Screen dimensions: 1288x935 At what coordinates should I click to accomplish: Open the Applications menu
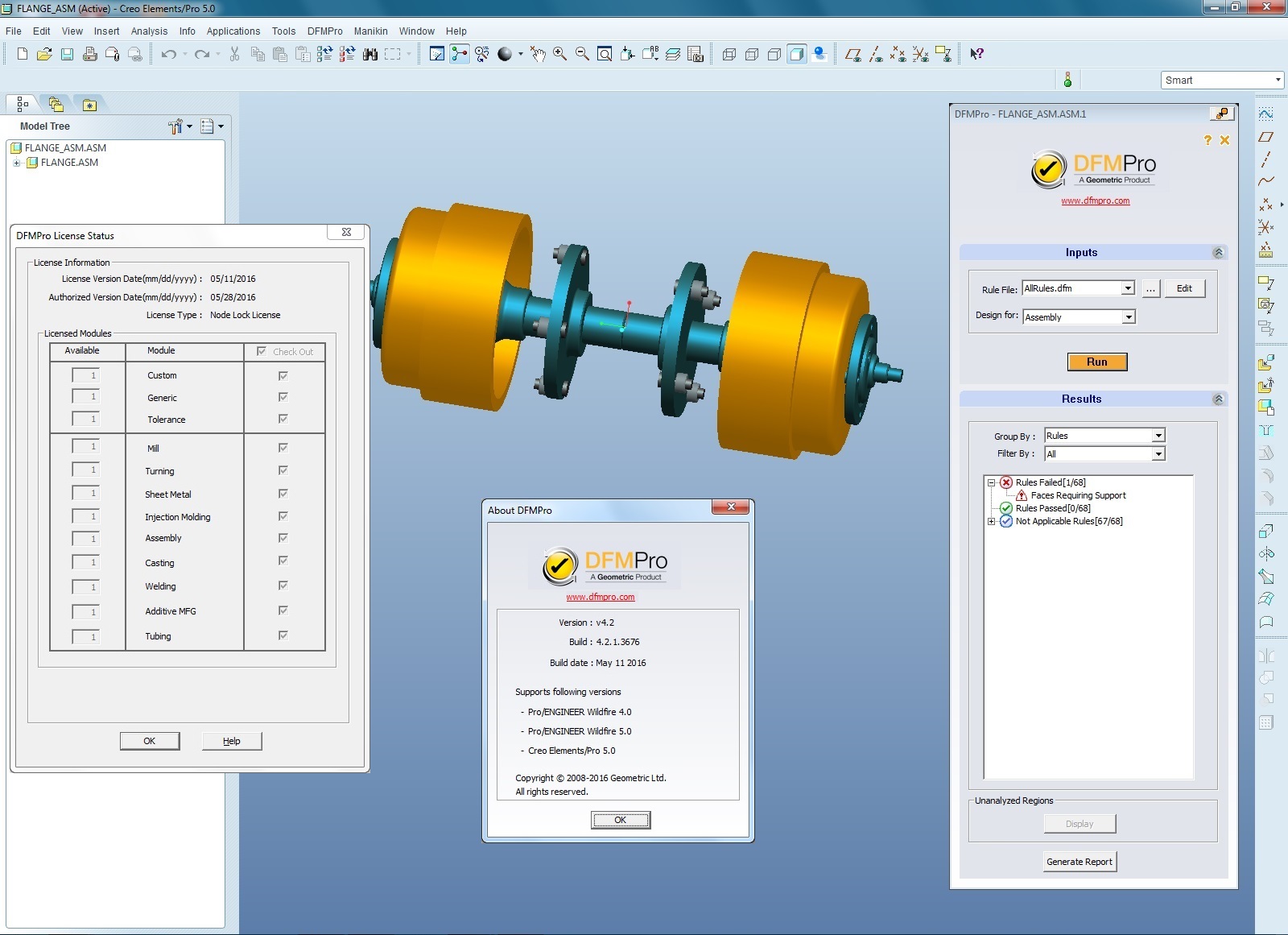233,31
